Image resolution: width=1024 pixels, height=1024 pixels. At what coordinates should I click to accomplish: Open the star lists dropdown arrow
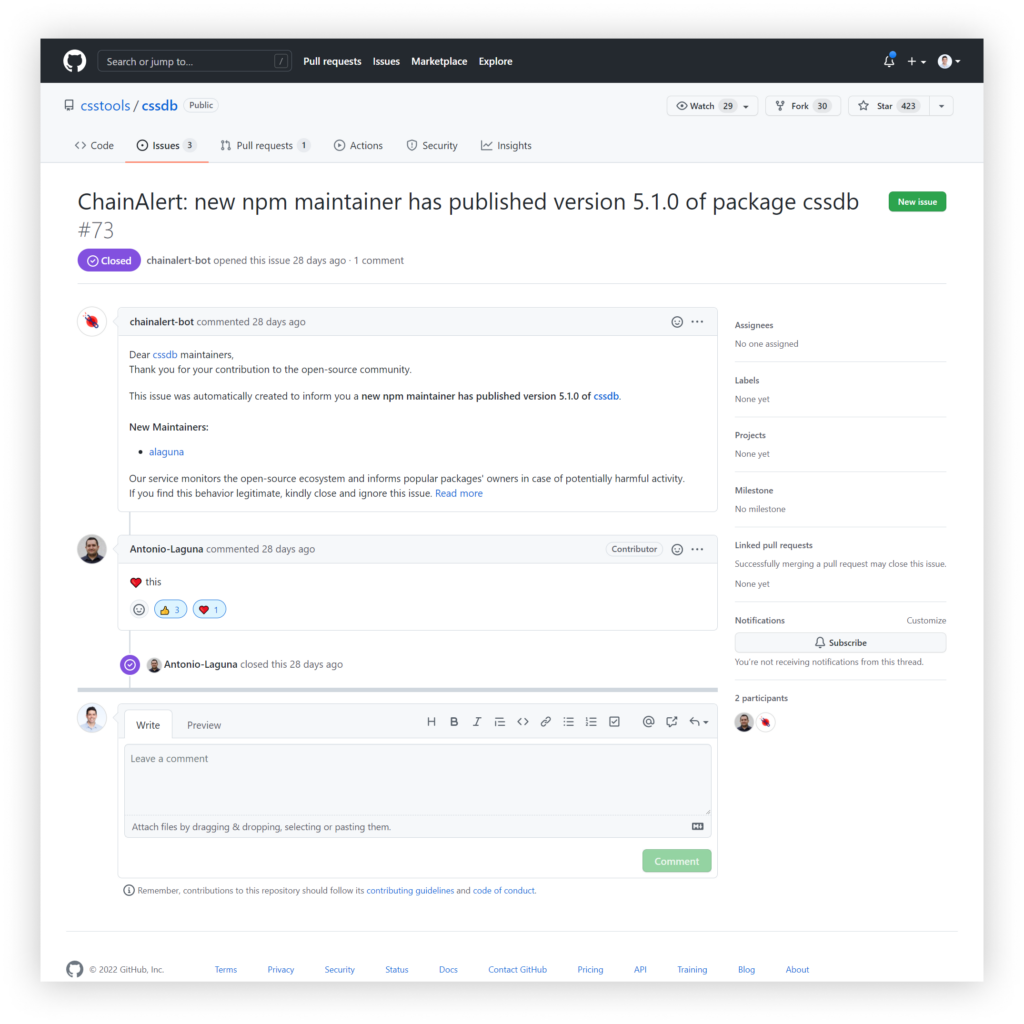point(941,106)
